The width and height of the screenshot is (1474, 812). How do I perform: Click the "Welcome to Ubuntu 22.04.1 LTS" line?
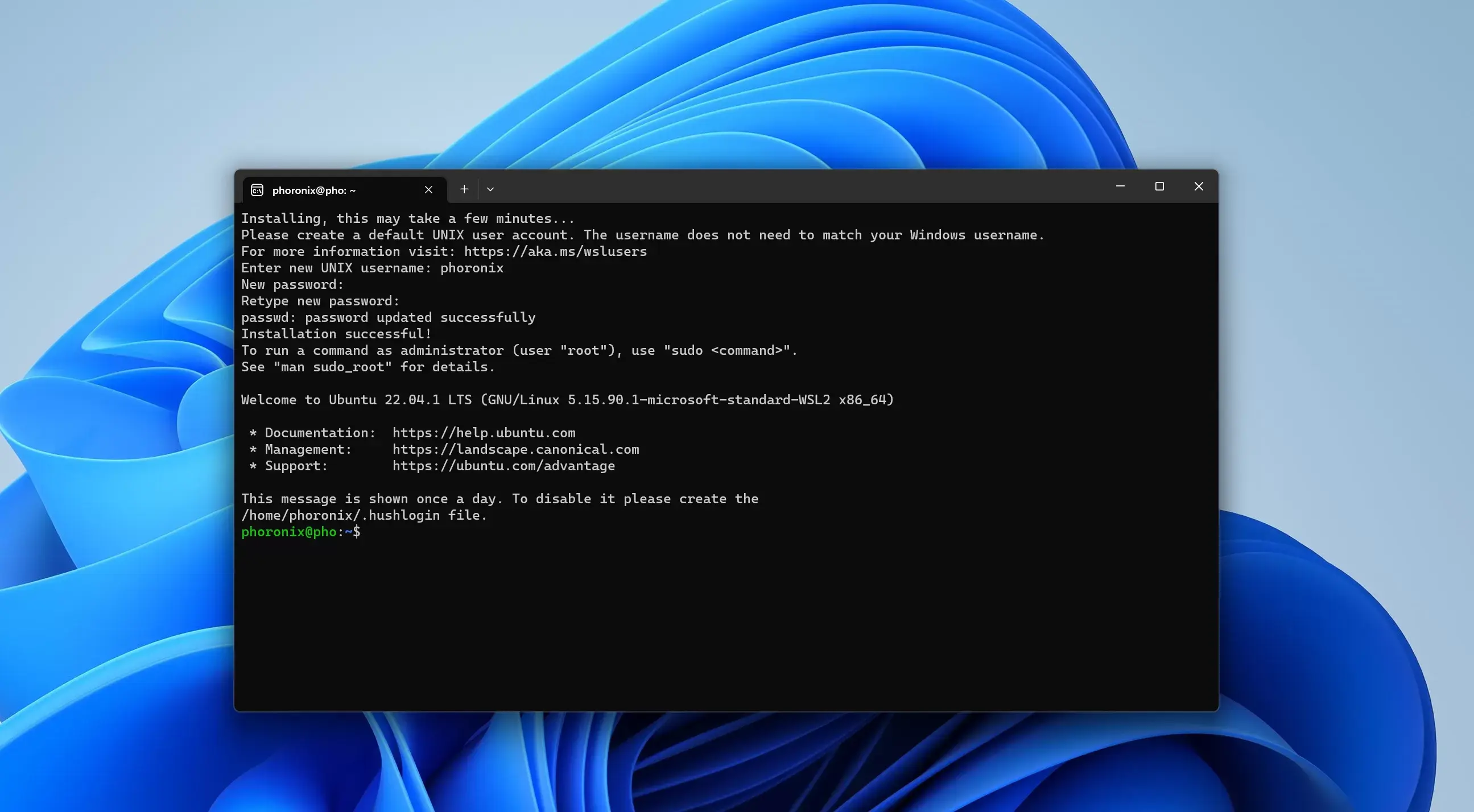tap(356, 400)
